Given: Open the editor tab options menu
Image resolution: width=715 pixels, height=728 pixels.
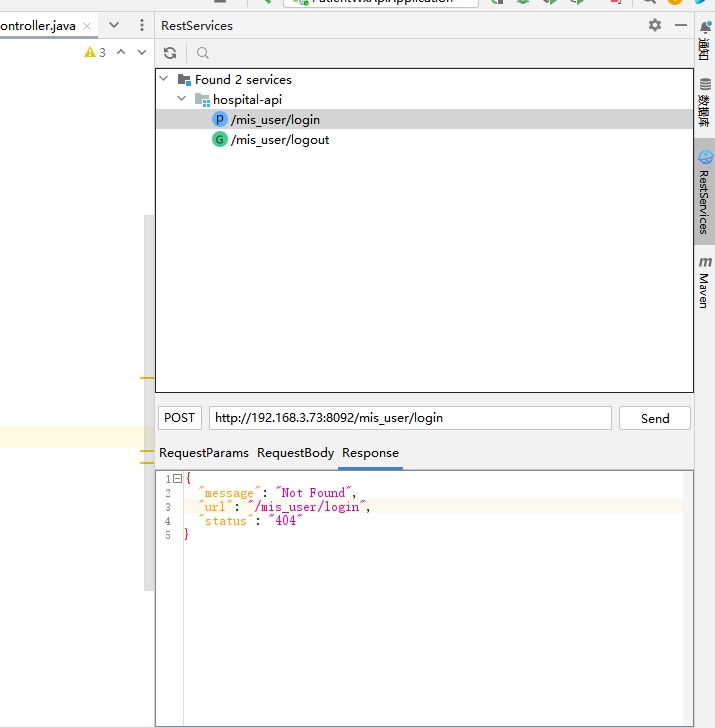Looking at the screenshot, I should point(142,25).
